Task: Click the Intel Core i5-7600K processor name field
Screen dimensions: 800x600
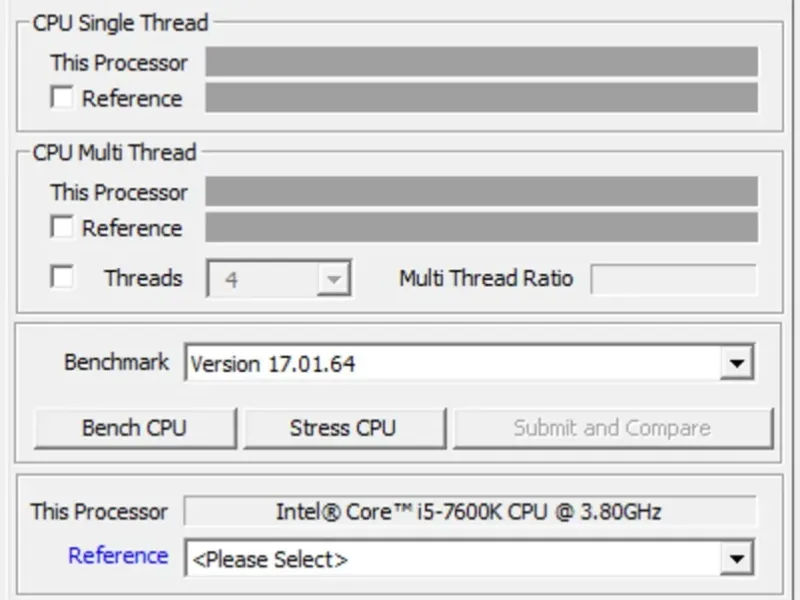Action: [469, 511]
